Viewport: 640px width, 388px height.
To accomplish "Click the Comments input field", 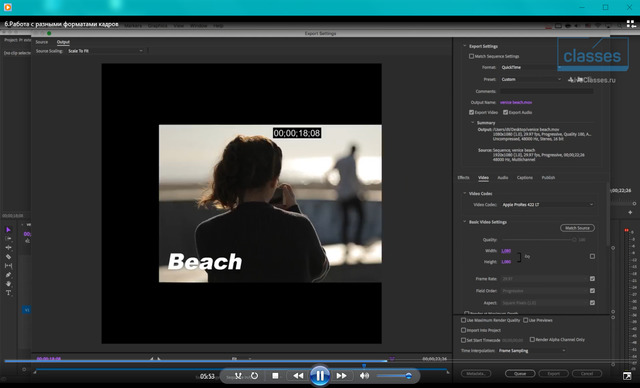I will [547, 91].
